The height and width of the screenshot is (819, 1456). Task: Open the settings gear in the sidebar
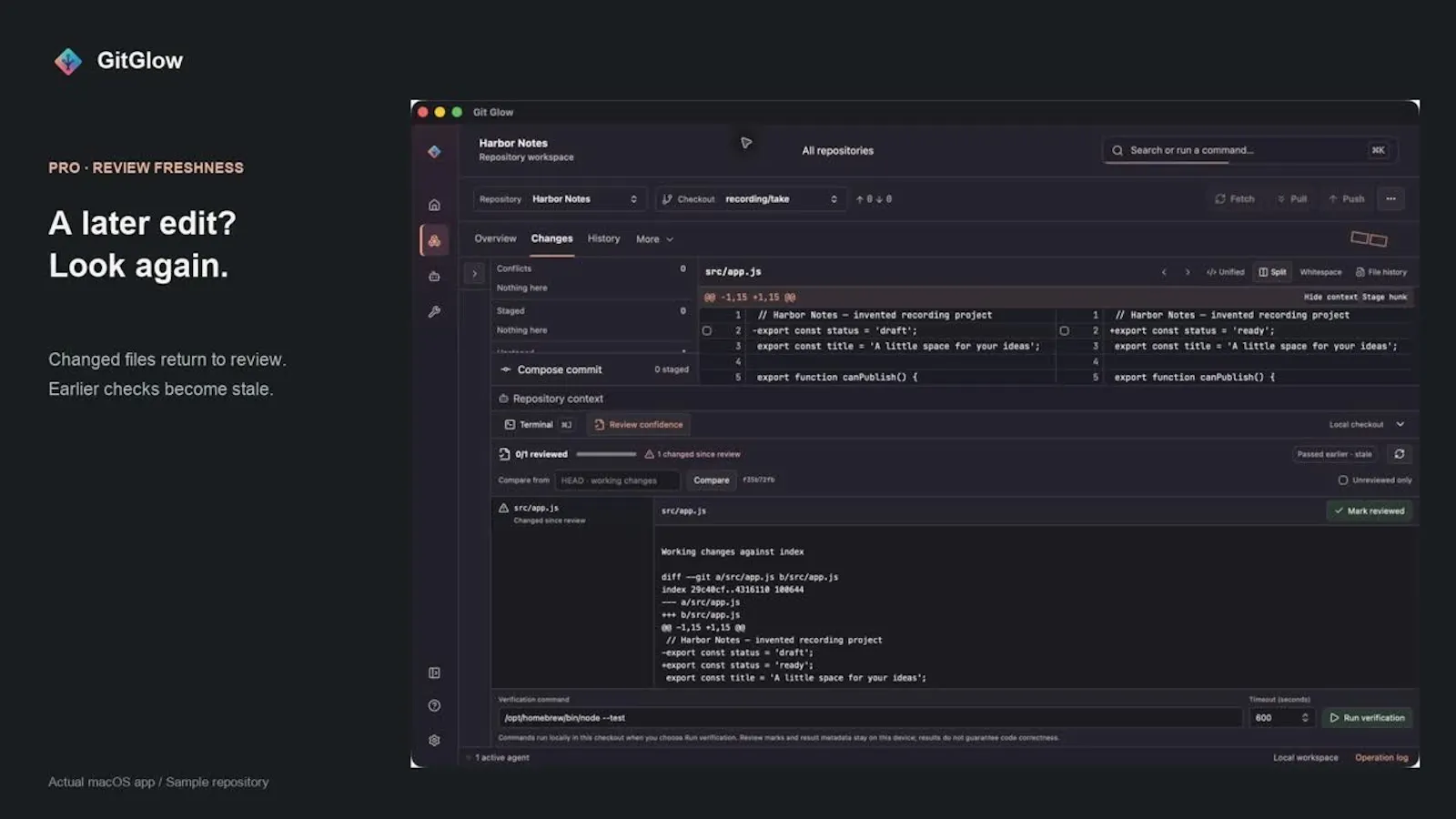tap(434, 740)
